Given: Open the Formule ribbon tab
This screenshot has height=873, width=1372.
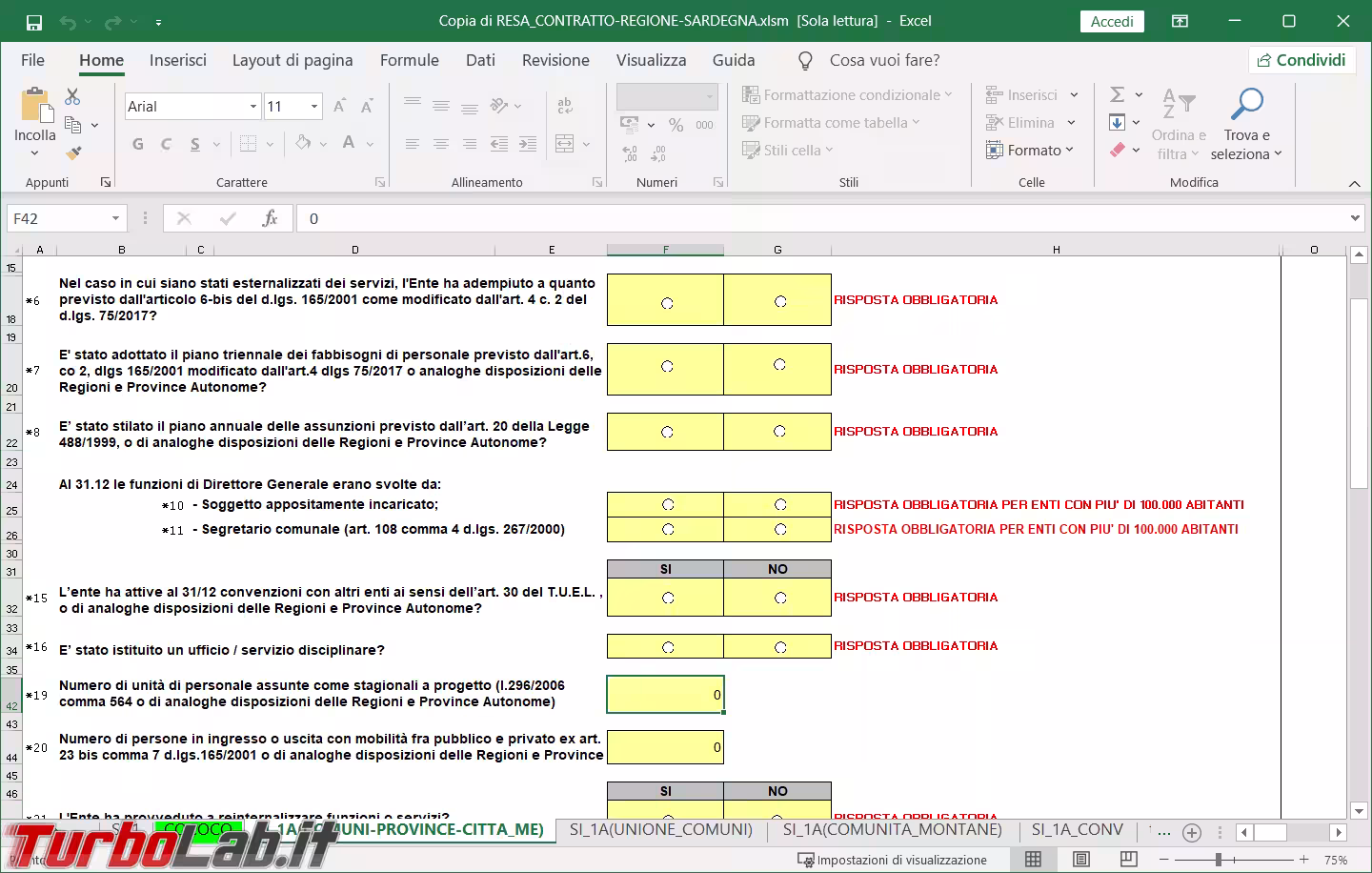Looking at the screenshot, I should click(x=409, y=60).
